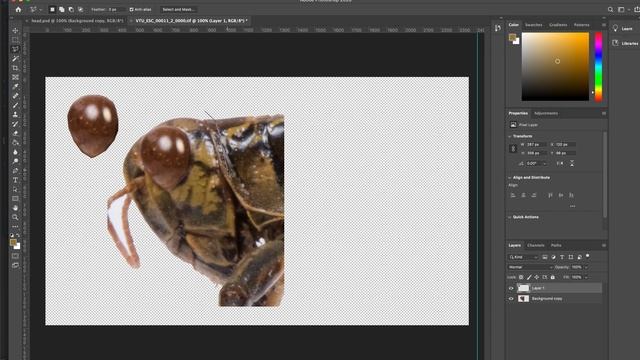Select the Healing Brush tool
This screenshot has height=360, width=640.
pyautogui.click(x=16, y=96)
